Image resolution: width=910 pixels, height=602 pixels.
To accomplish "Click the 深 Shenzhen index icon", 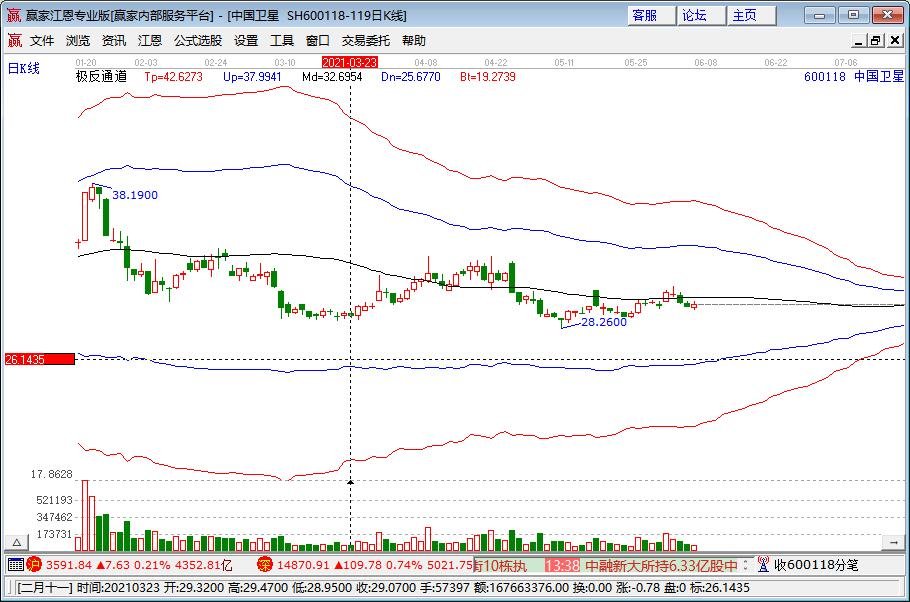I will coord(265,564).
